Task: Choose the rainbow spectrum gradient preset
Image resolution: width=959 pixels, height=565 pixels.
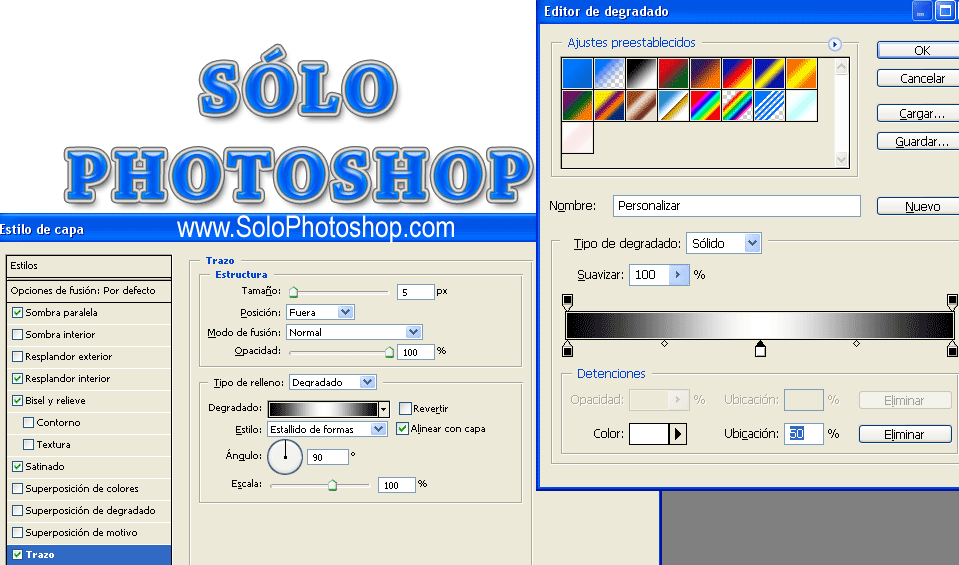Action: coord(706,105)
